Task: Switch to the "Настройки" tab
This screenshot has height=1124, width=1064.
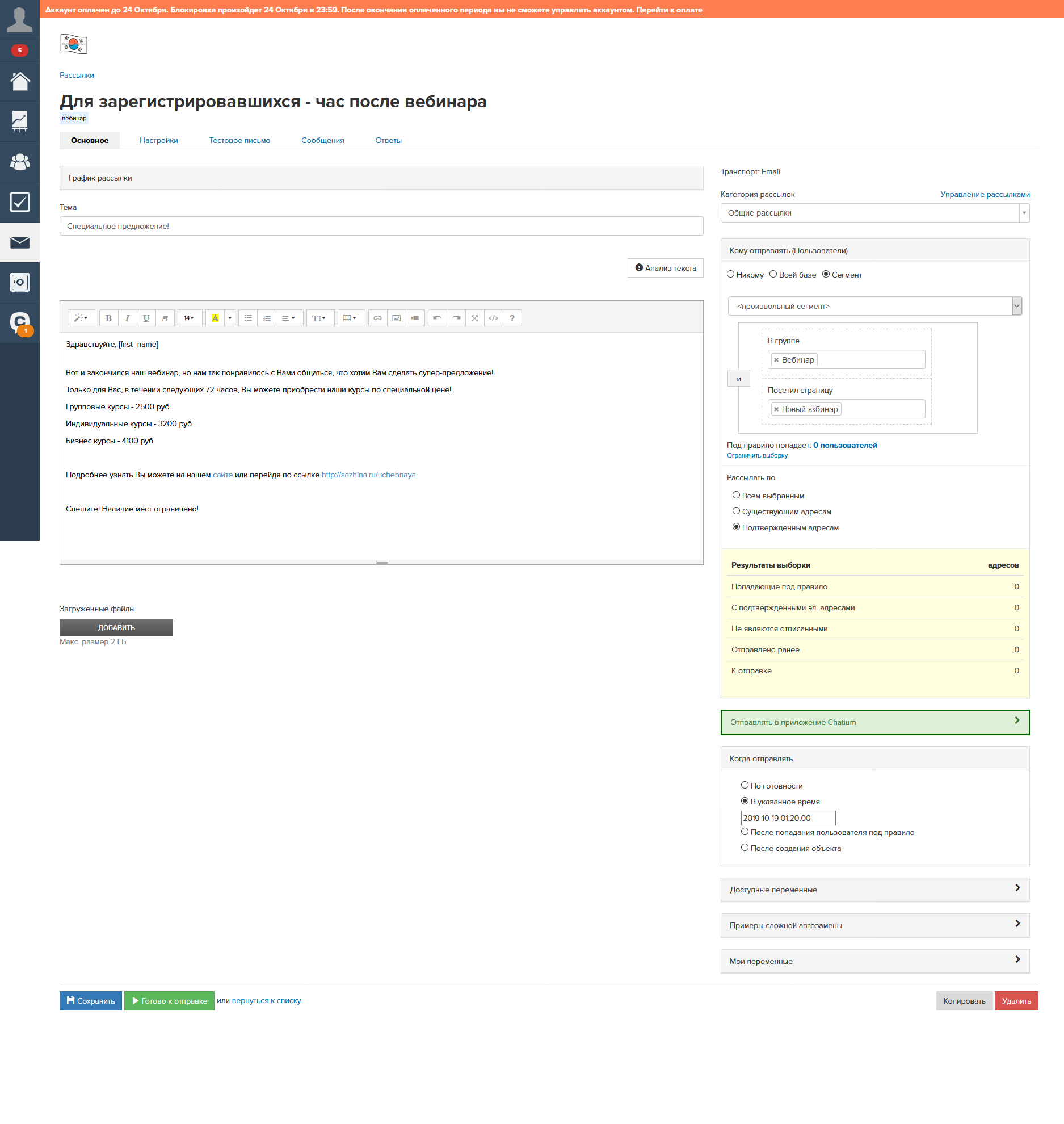Action: pos(158,140)
